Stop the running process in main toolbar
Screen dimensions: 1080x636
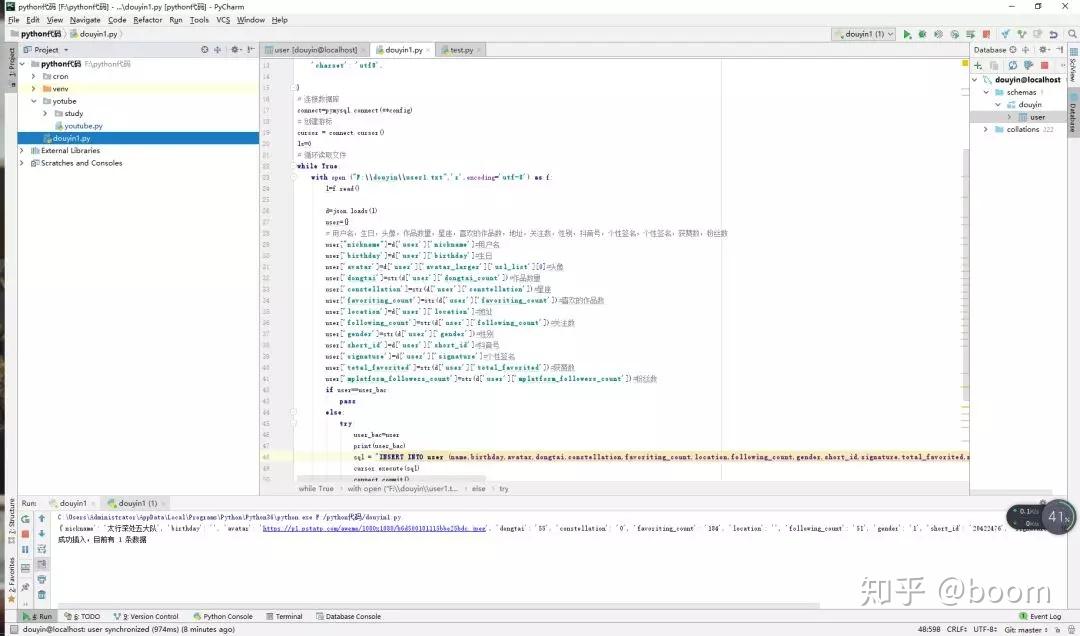pyautogui.click(x=986, y=34)
